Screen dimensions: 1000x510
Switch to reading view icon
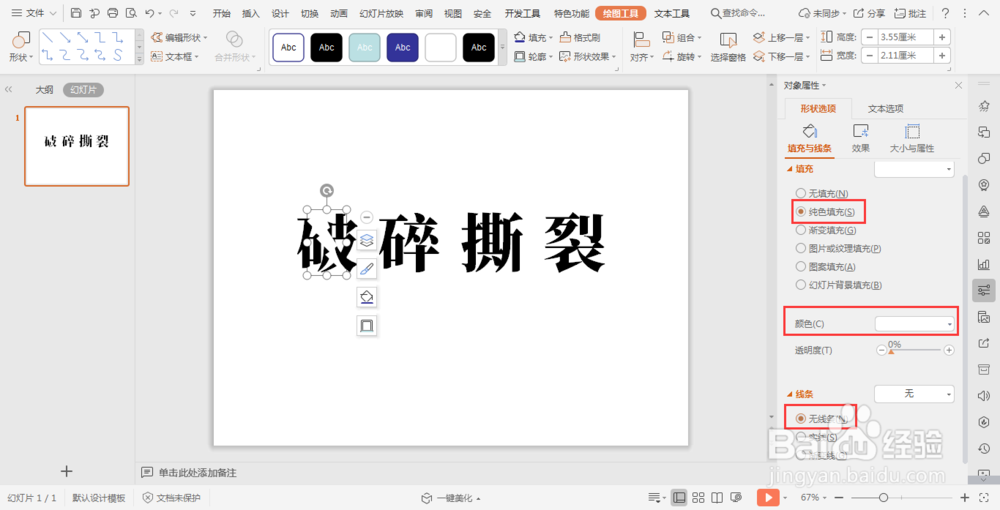pos(717,497)
